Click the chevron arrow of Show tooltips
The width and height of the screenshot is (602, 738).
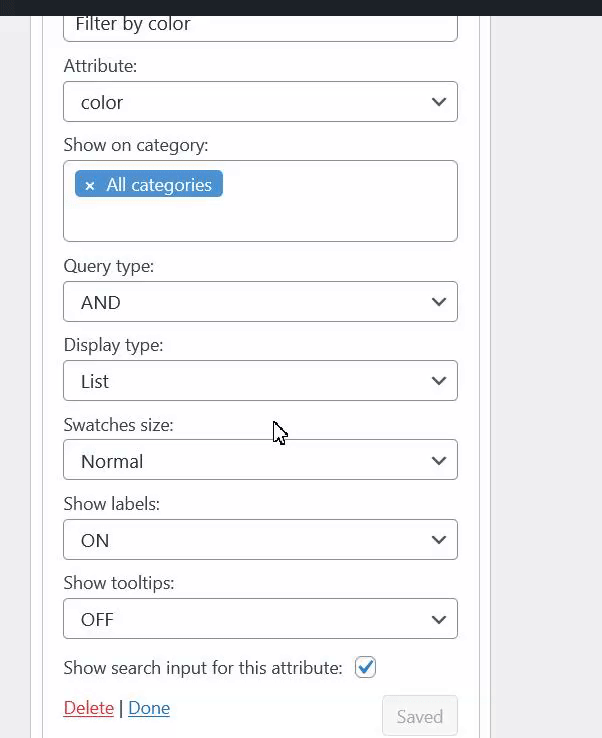tap(438, 619)
